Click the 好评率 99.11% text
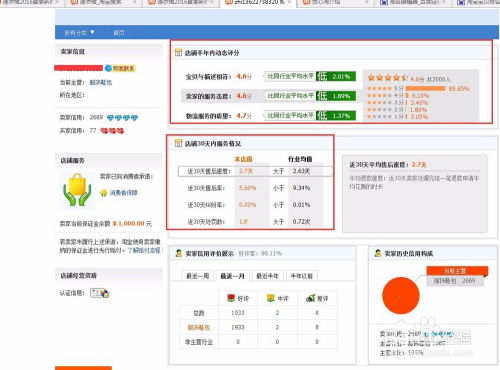The image size is (500, 370). click(260, 254)
